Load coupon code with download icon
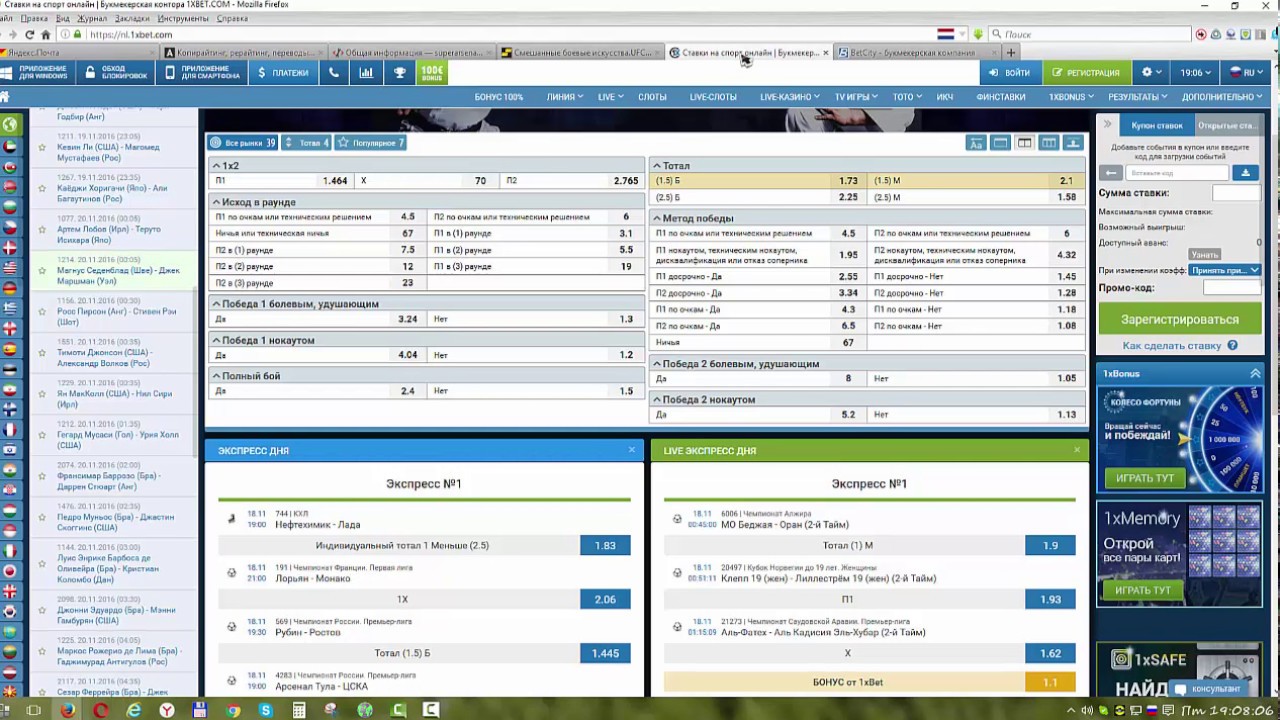Screen dimensions: 1280x720 pos(1245,173)
